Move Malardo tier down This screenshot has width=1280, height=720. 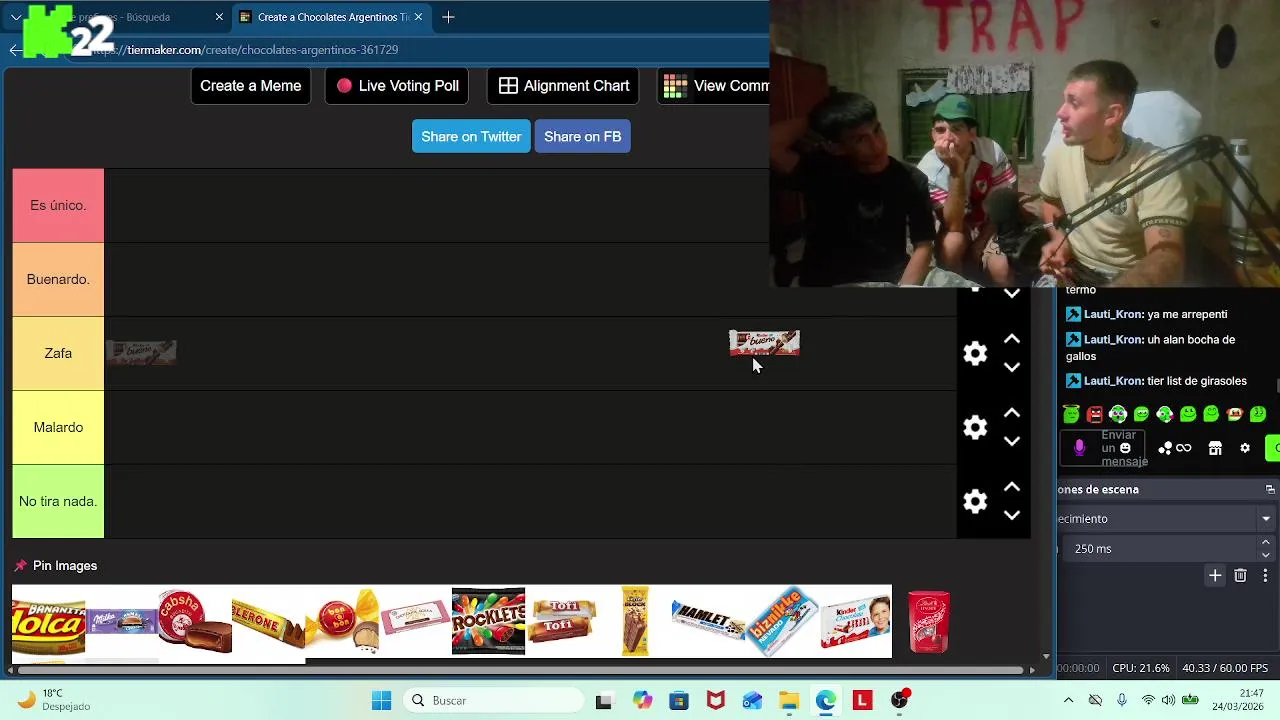coord(1011,441)
